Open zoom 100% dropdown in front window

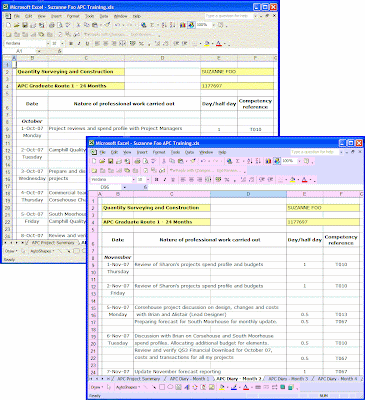pyautogui.click(x=299, y=161)
